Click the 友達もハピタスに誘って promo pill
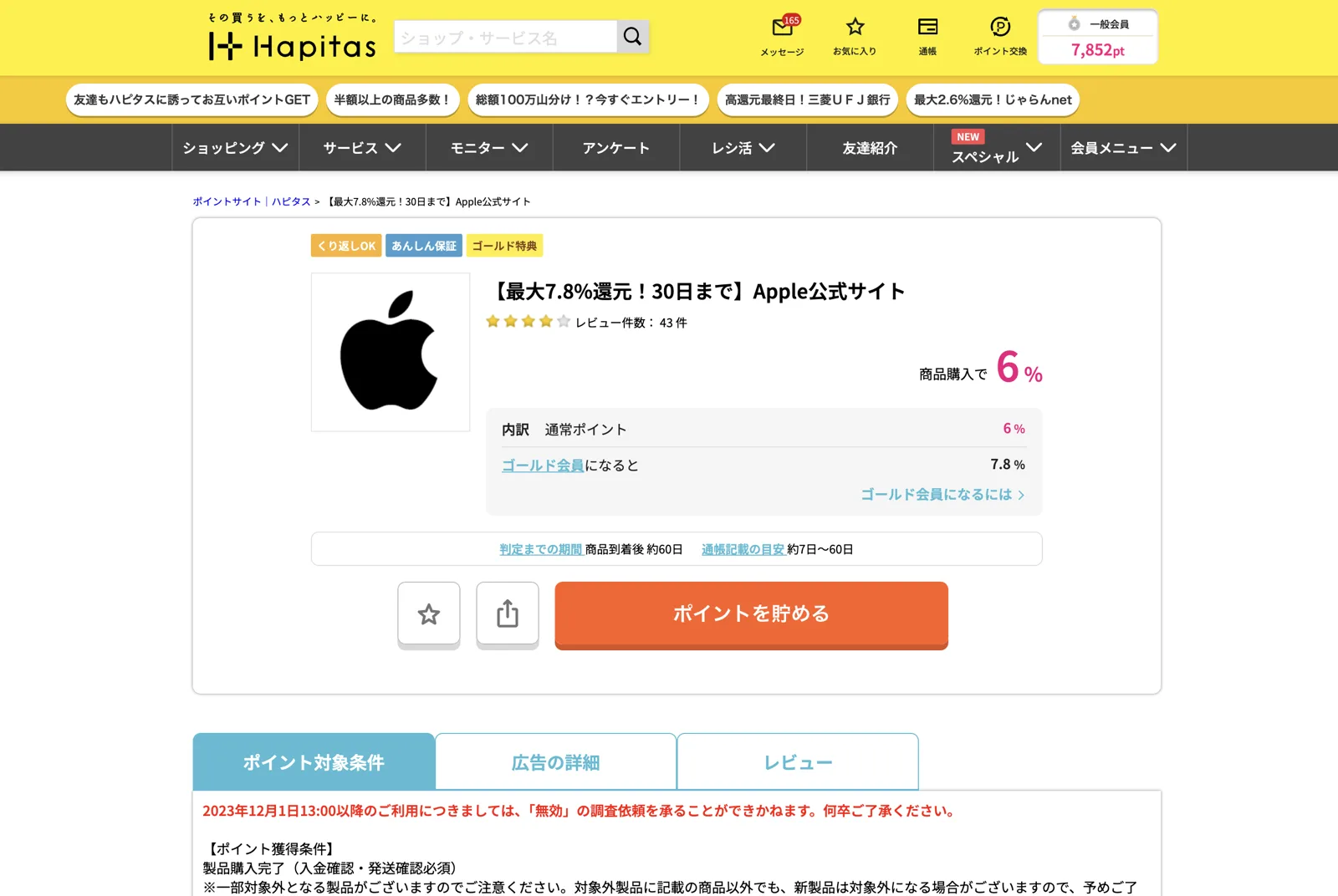 click(x=192, y=99)
